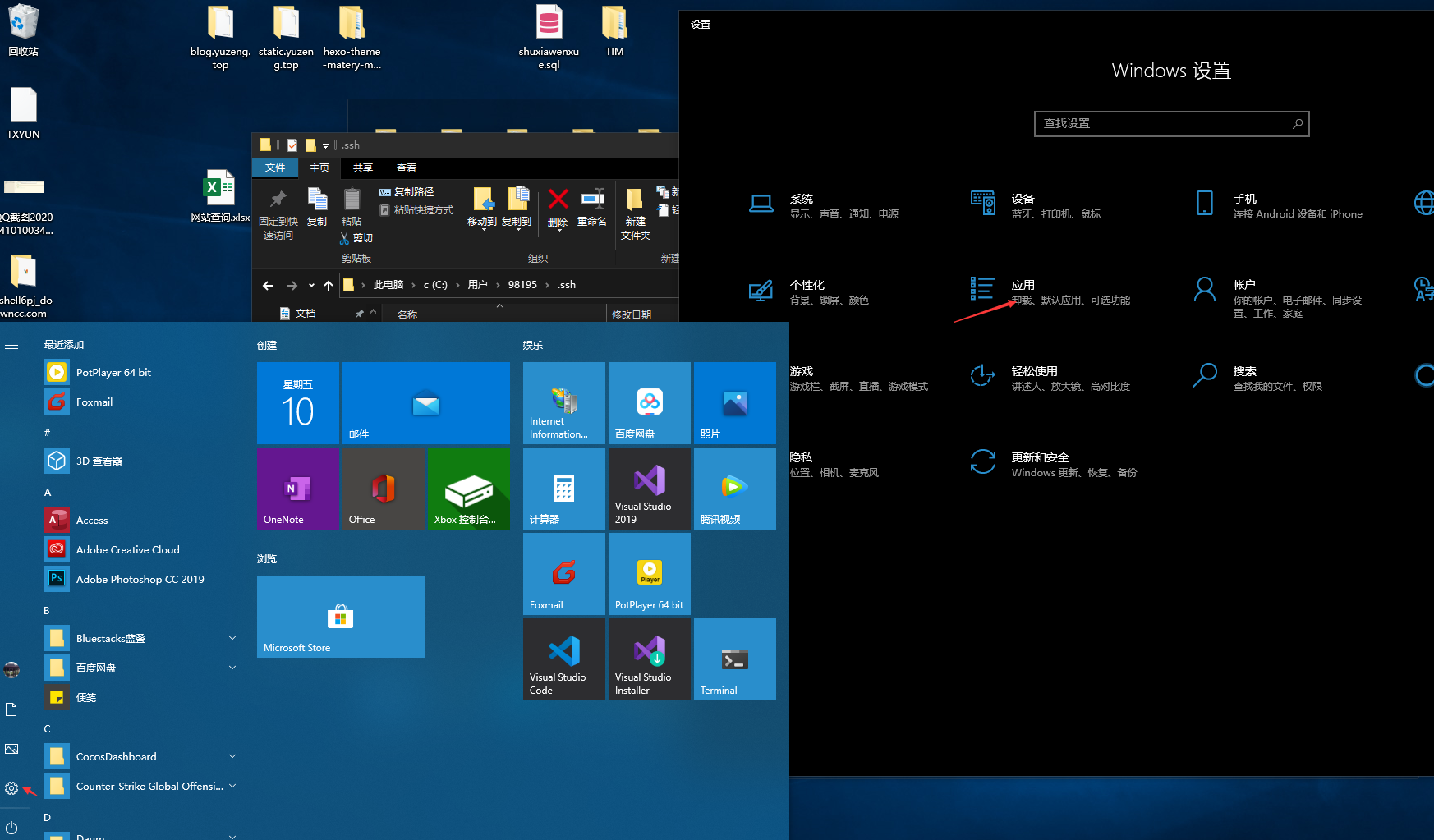Navigate back using the Explorer back arrow

click(x=267, y=284)
